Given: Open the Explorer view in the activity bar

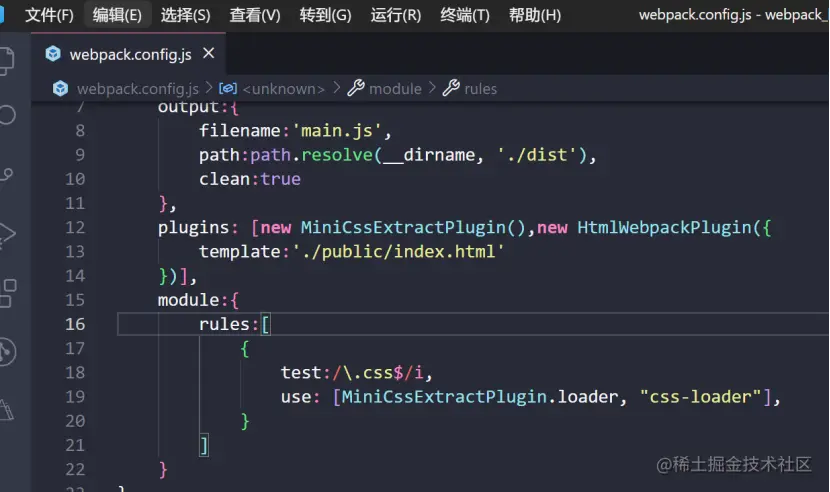Looking at the screenshot, I should pos(6,60).
